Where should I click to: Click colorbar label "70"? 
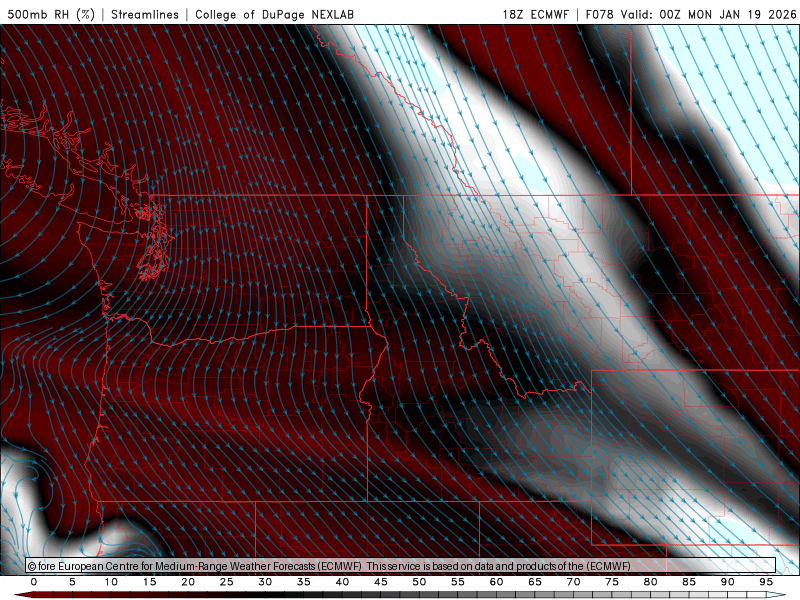click(x=573, y=582)
